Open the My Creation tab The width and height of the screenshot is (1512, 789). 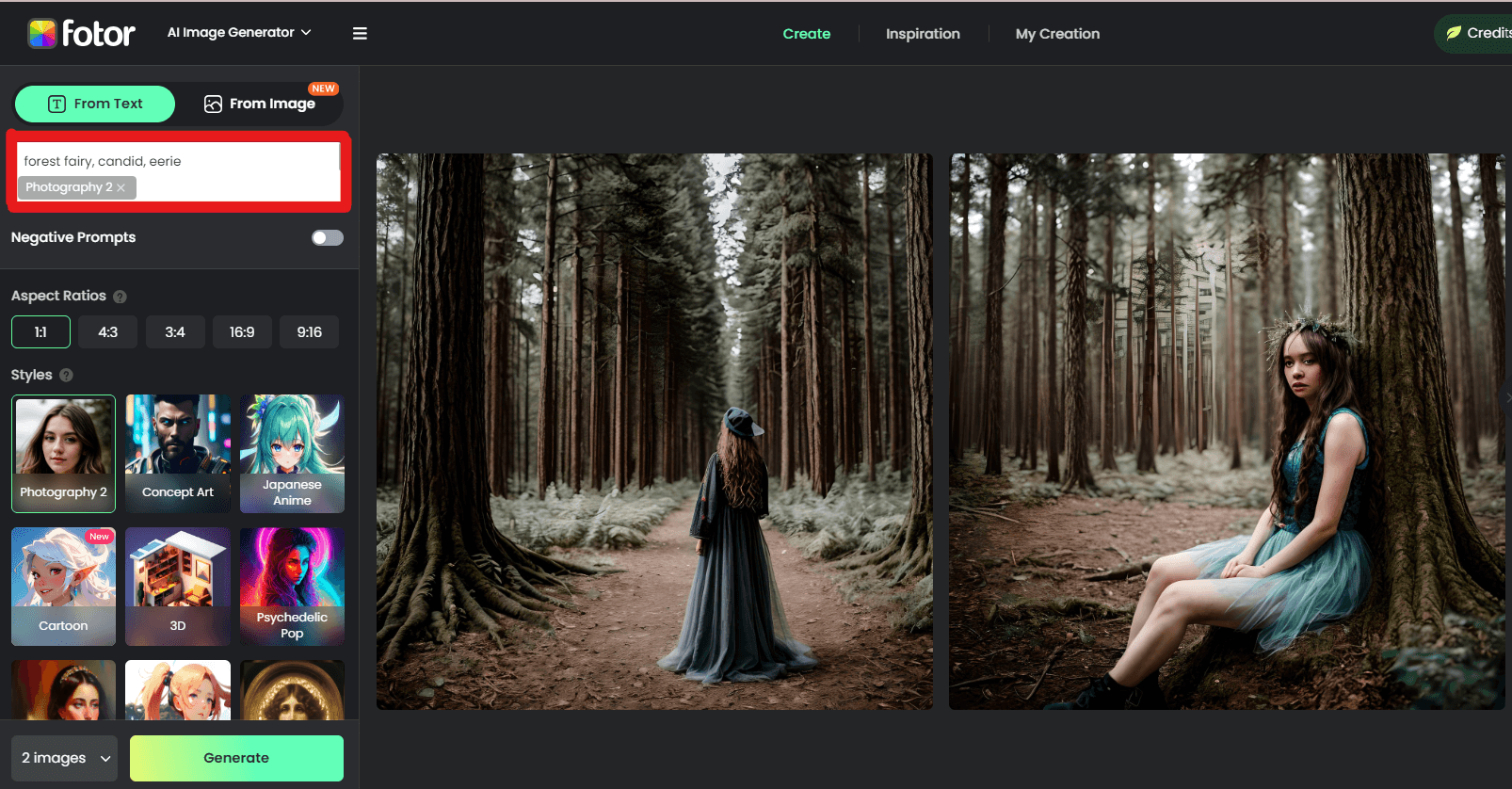pos(1057,34)
